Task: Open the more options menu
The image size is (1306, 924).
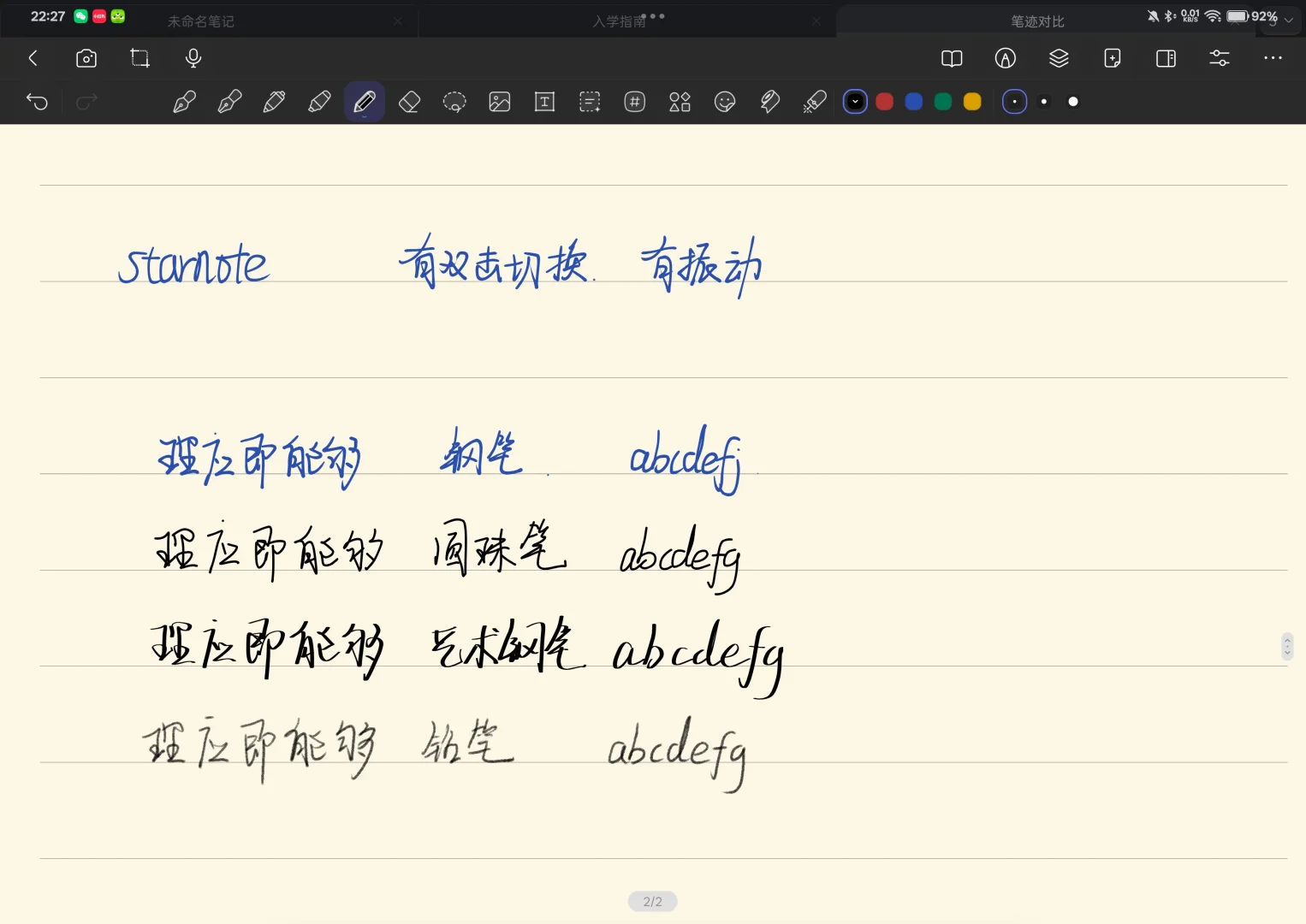Action: tap(1273, 58)
